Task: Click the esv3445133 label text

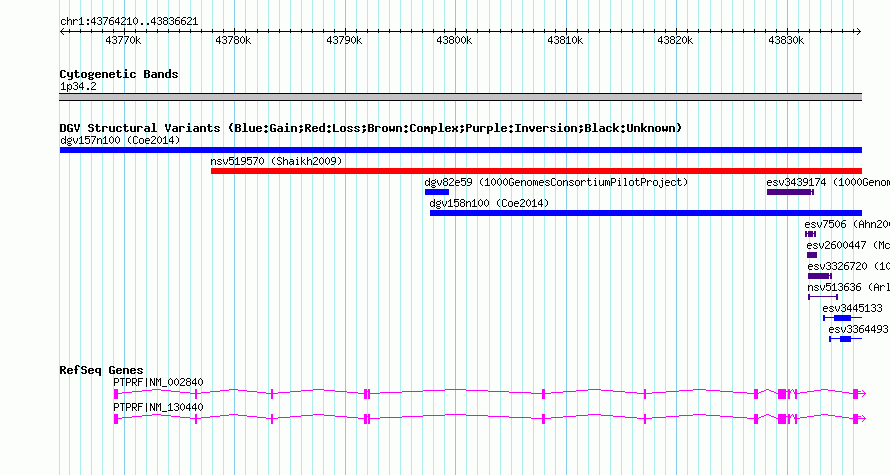Action: (x=853, y=308)
